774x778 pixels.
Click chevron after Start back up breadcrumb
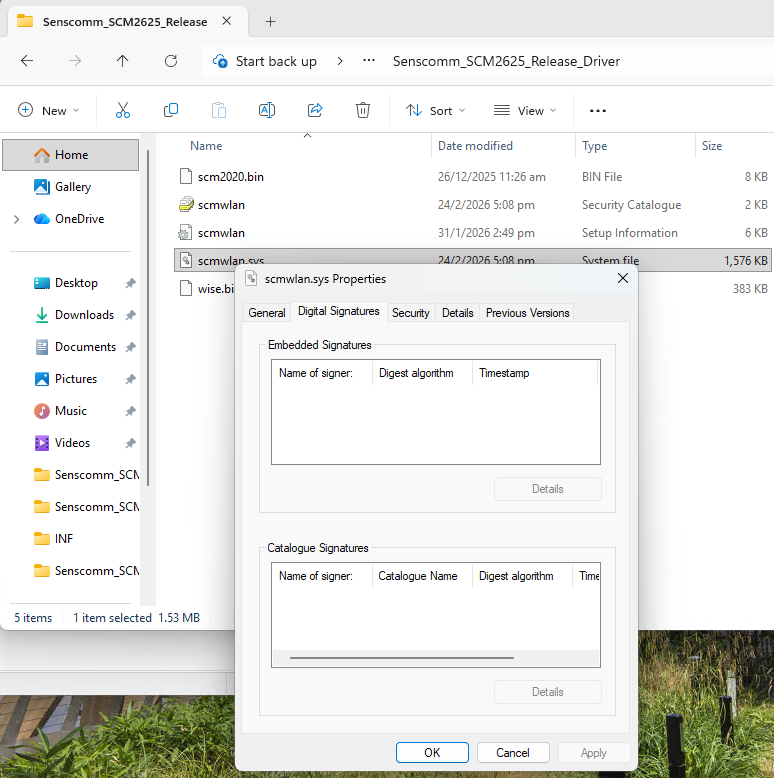pyautogui.click(x=340, y=61)
